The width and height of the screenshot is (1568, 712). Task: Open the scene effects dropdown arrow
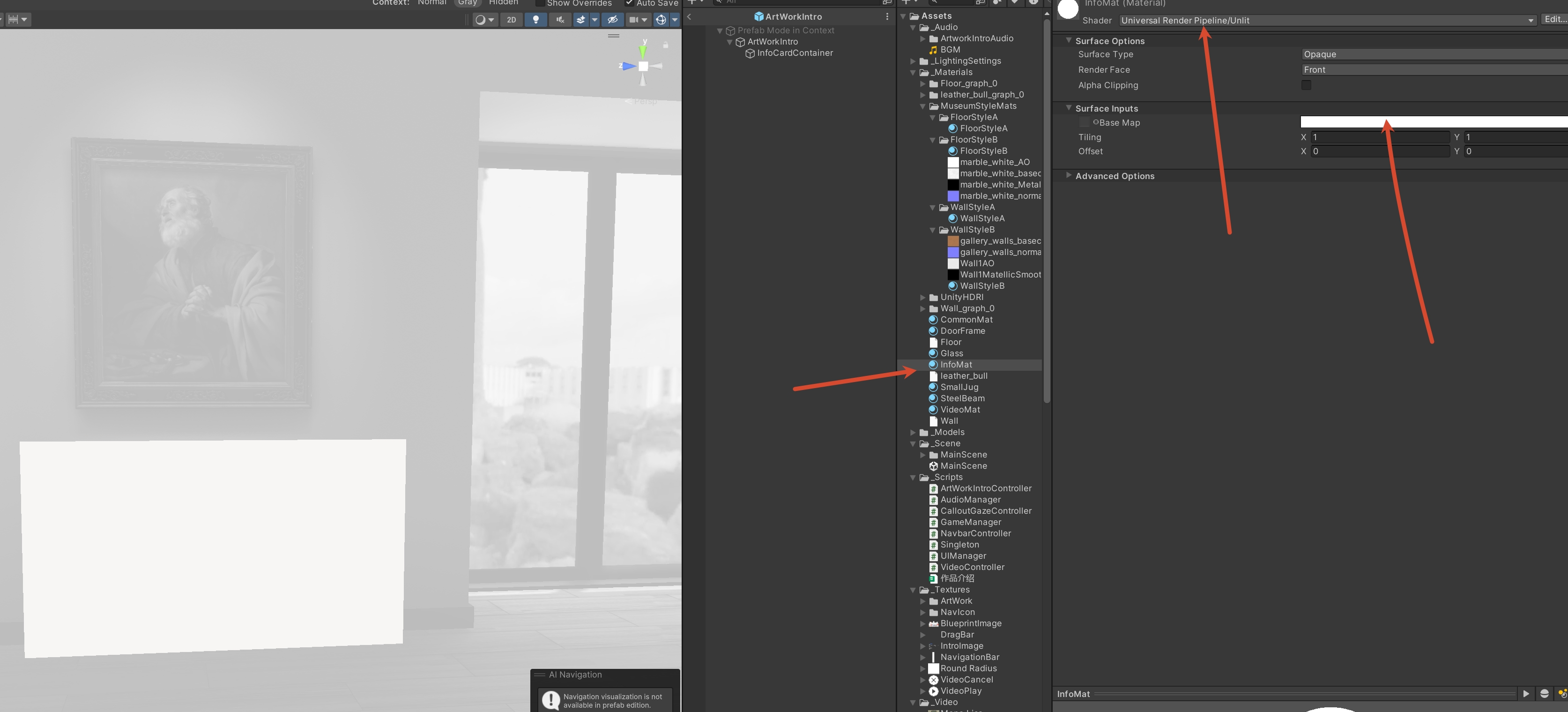point(595,20)
